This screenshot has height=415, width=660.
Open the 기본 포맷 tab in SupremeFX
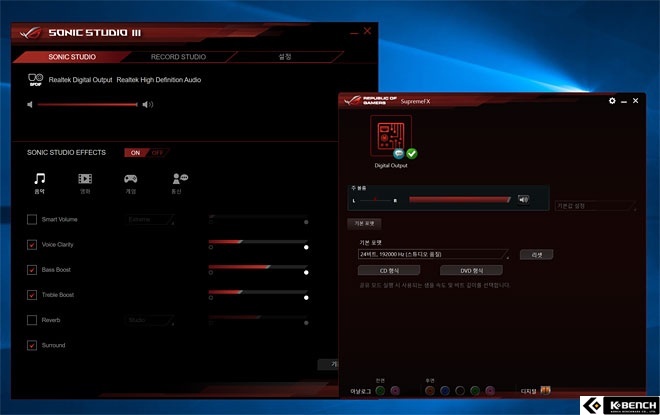tap(365, 223)
